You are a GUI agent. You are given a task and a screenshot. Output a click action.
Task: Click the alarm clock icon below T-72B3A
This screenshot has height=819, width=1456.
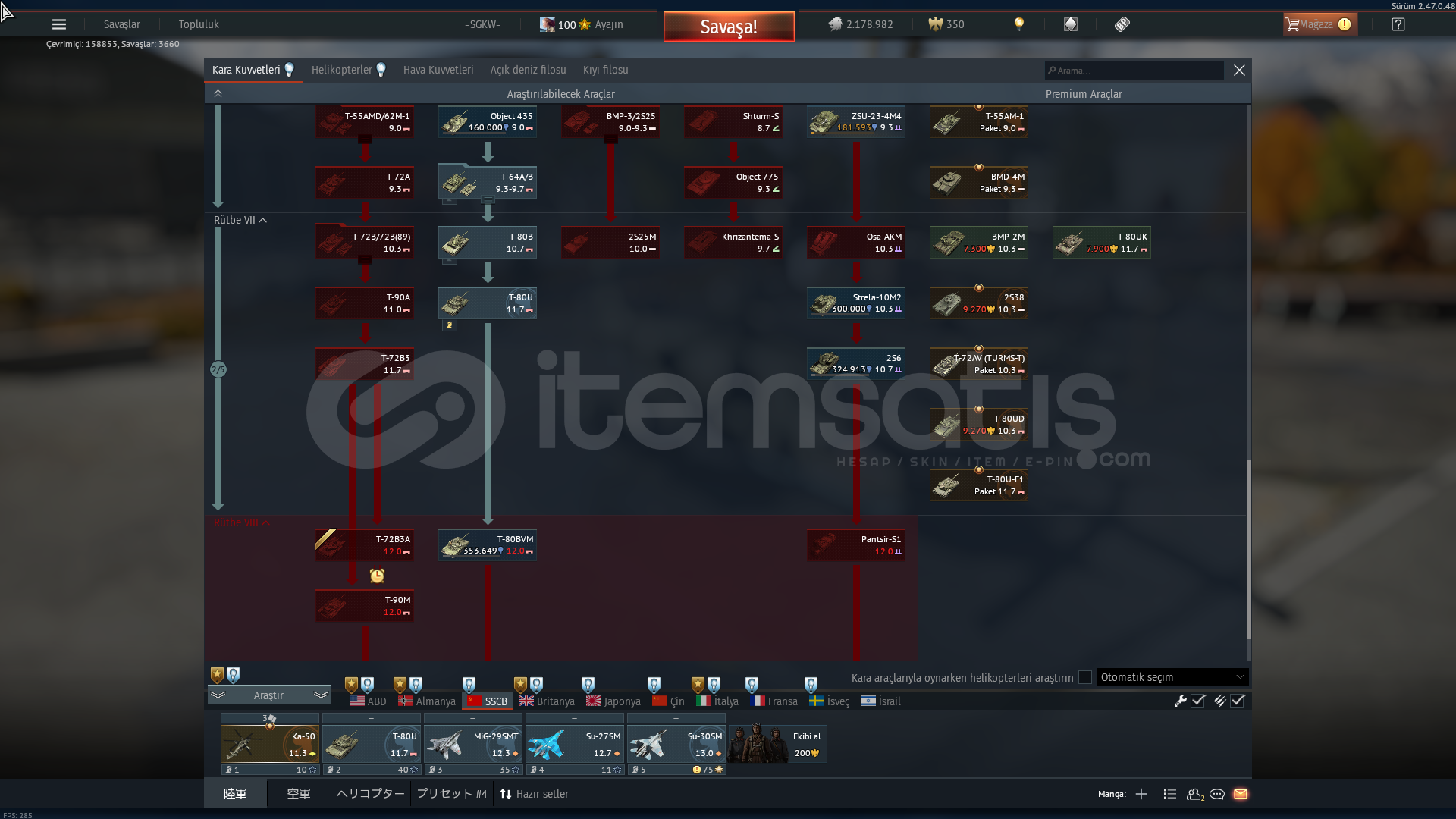point(377,576)
